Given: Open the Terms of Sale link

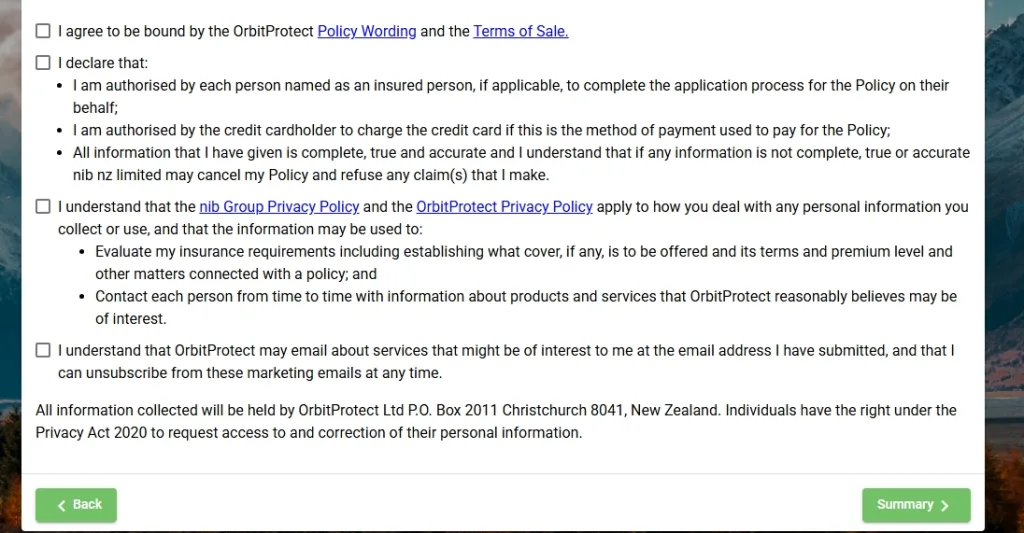Looking at the screenshot, I should tap(520, 31).
